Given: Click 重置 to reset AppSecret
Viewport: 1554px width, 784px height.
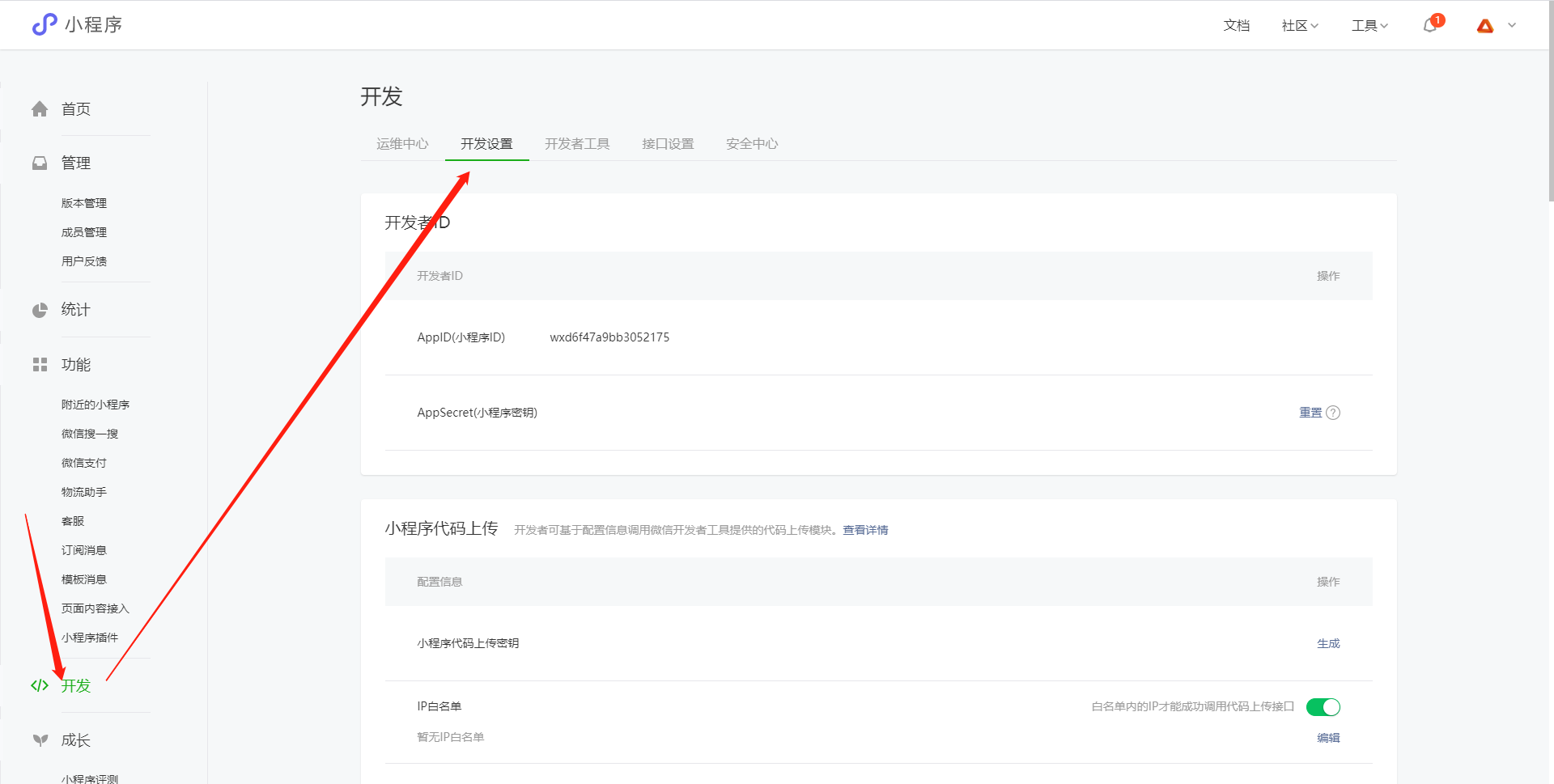Looking at the screenshot, I should tap(1310, 413).
